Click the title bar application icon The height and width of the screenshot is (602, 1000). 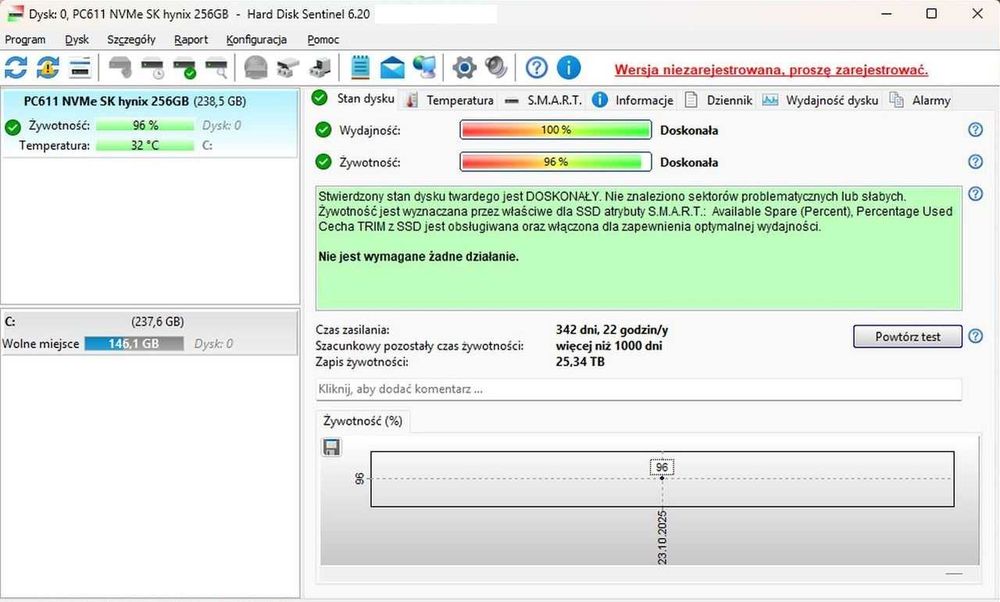click(15, 13)
